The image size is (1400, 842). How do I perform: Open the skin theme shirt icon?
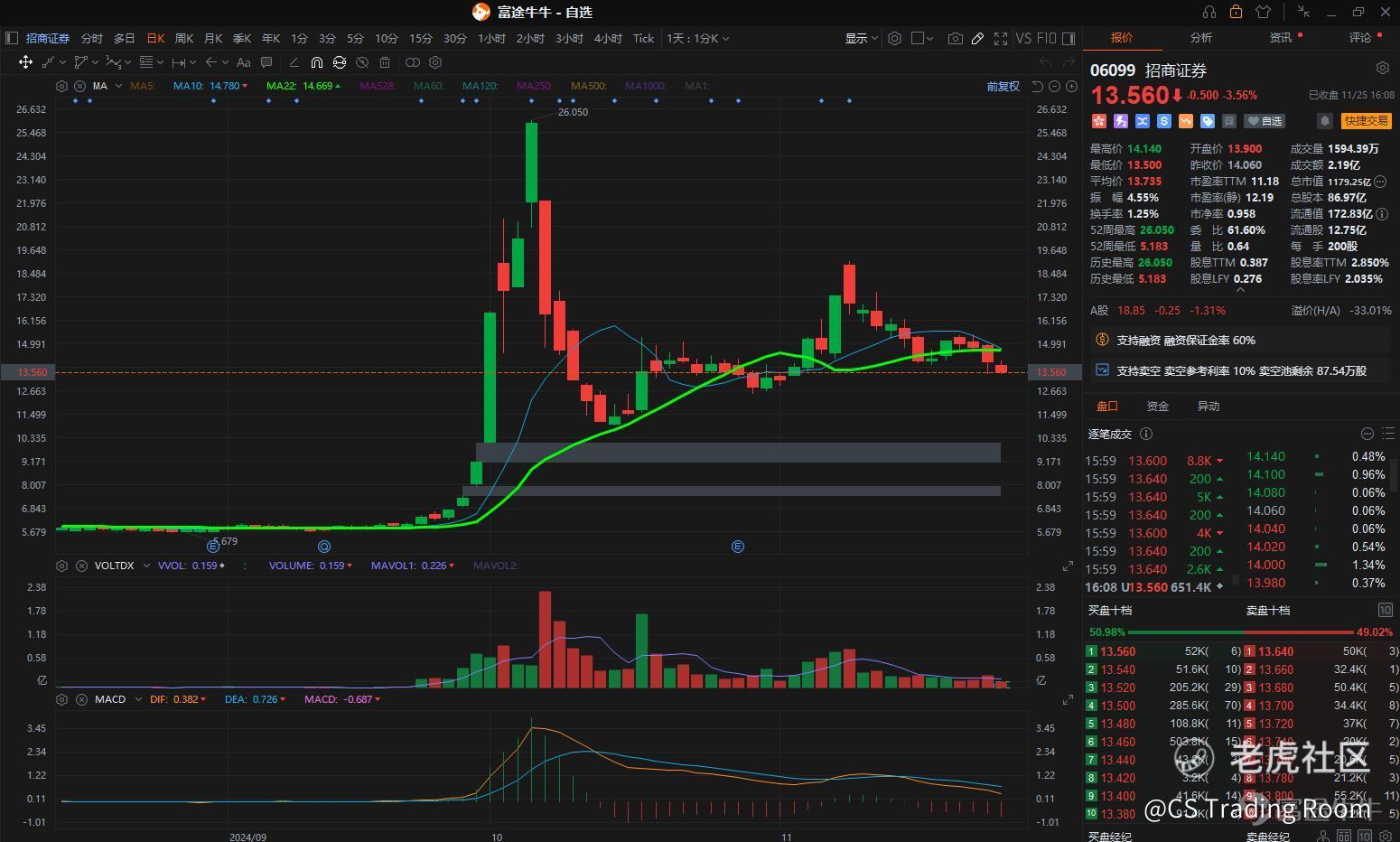point(1264,12)
